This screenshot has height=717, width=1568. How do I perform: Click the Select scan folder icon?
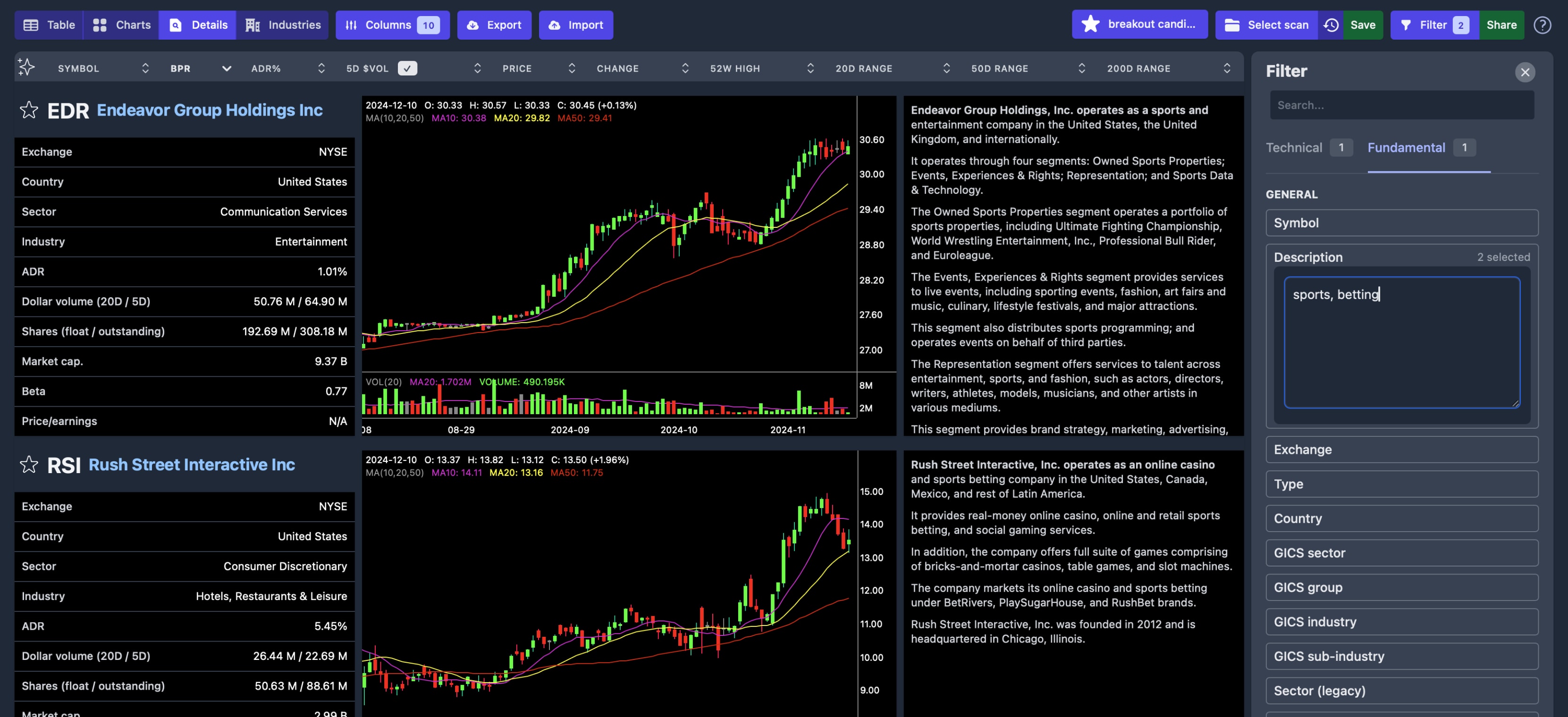1232,25
